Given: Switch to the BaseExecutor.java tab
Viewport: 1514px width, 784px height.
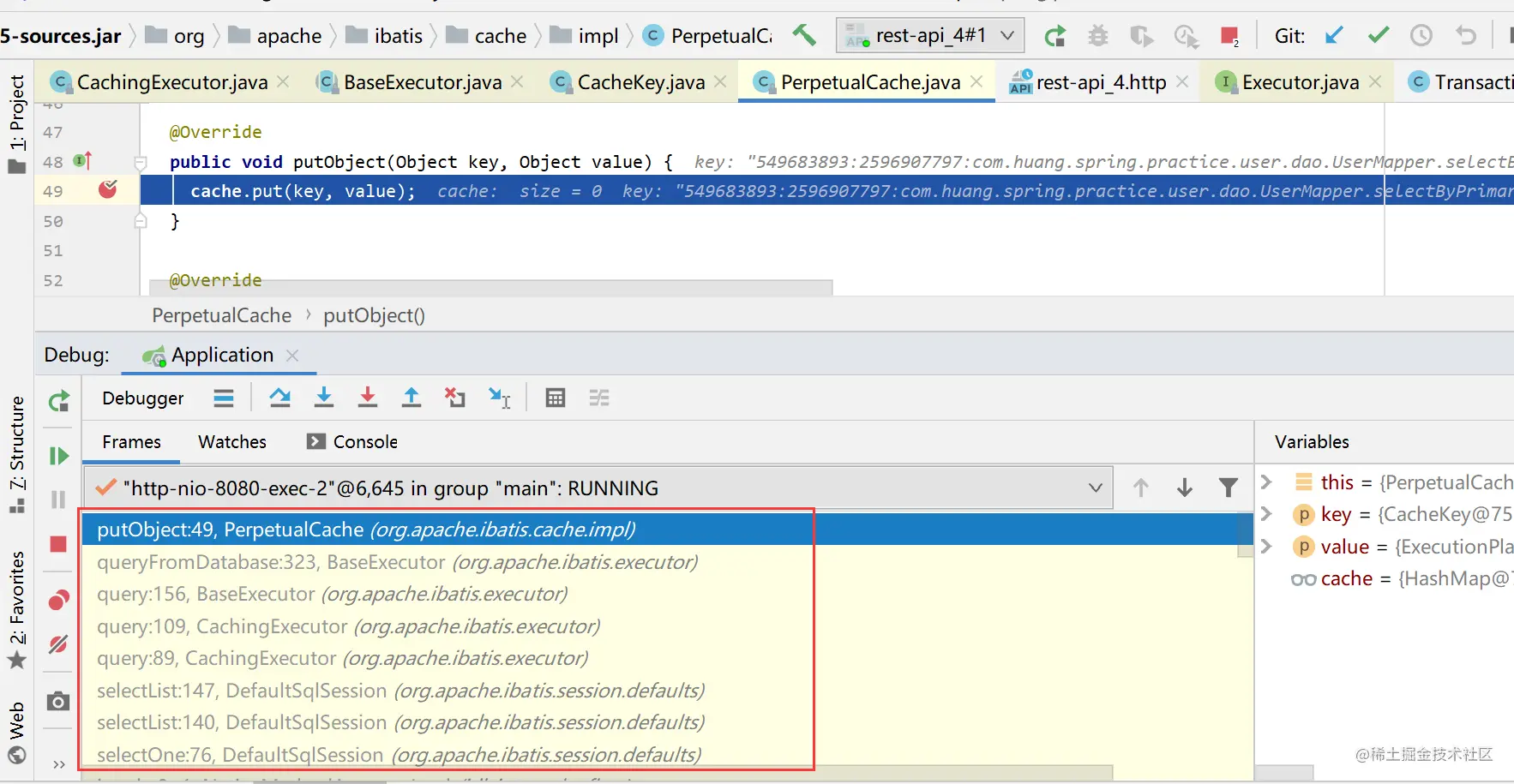Looking at the screenshot, I should [x=423, y=82].
